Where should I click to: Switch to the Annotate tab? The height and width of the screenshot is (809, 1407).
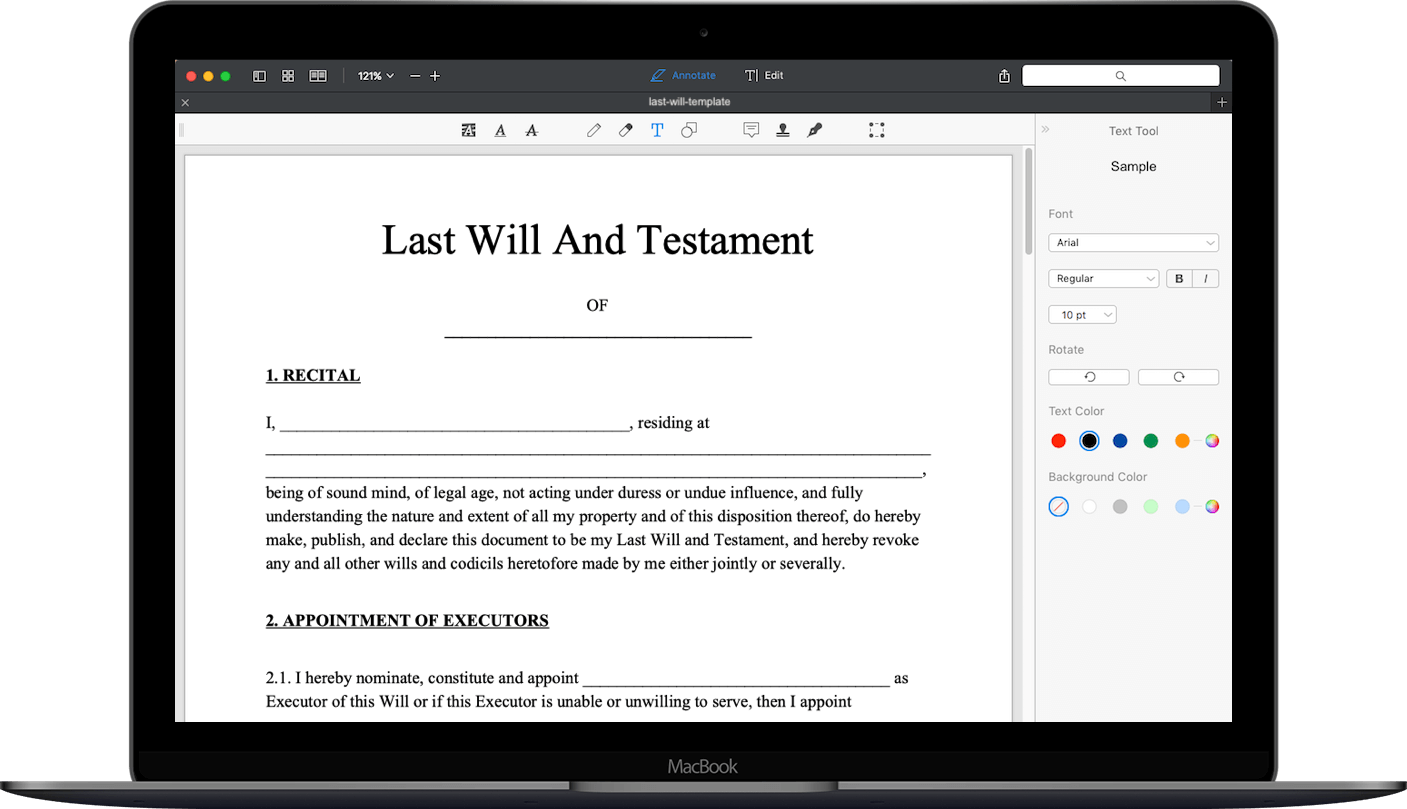click(683, 75)
